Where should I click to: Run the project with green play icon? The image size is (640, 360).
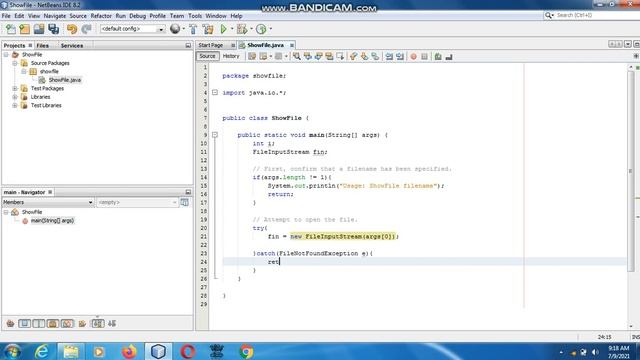223,29
